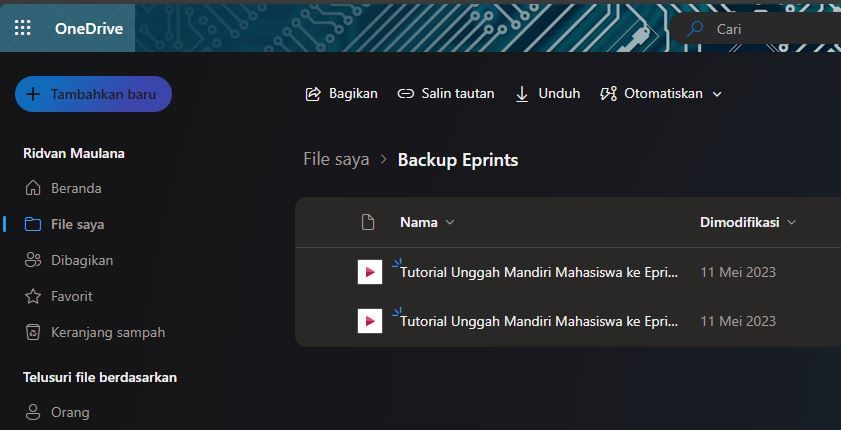Click the Otomatiskan automate icon
This screenshot has width=841, height=430.
[x=608, y=94]
